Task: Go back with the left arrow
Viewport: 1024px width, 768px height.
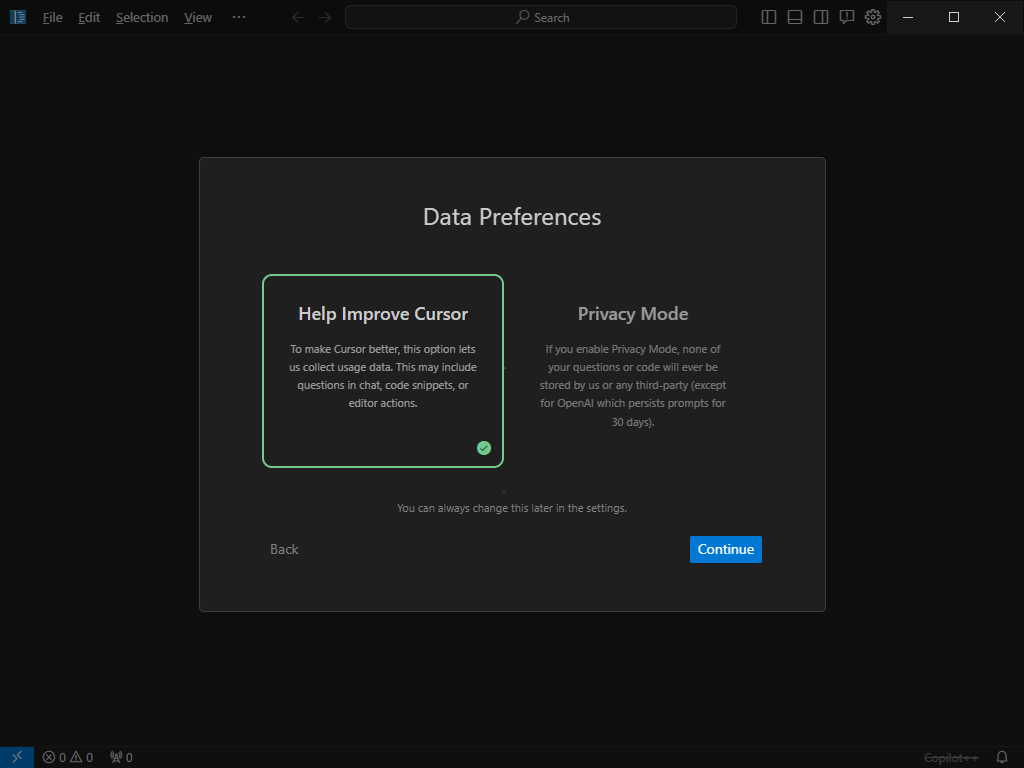Action: point(298,18)
